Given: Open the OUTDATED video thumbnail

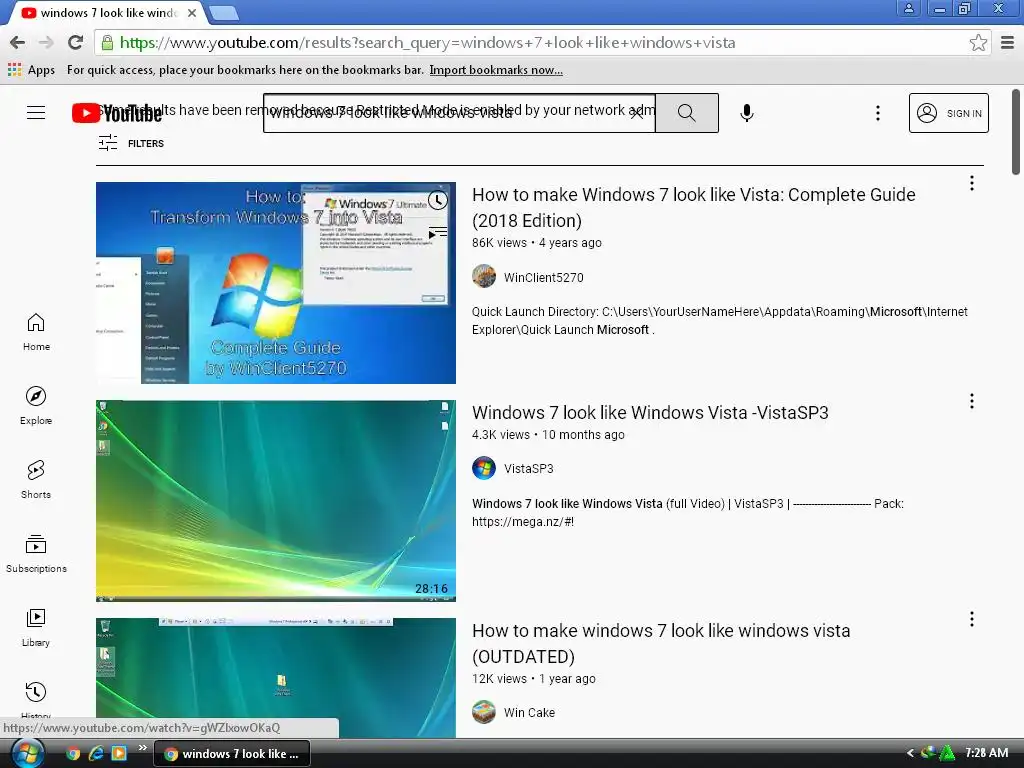Looking at the screenshot, I should click(276, 678).
